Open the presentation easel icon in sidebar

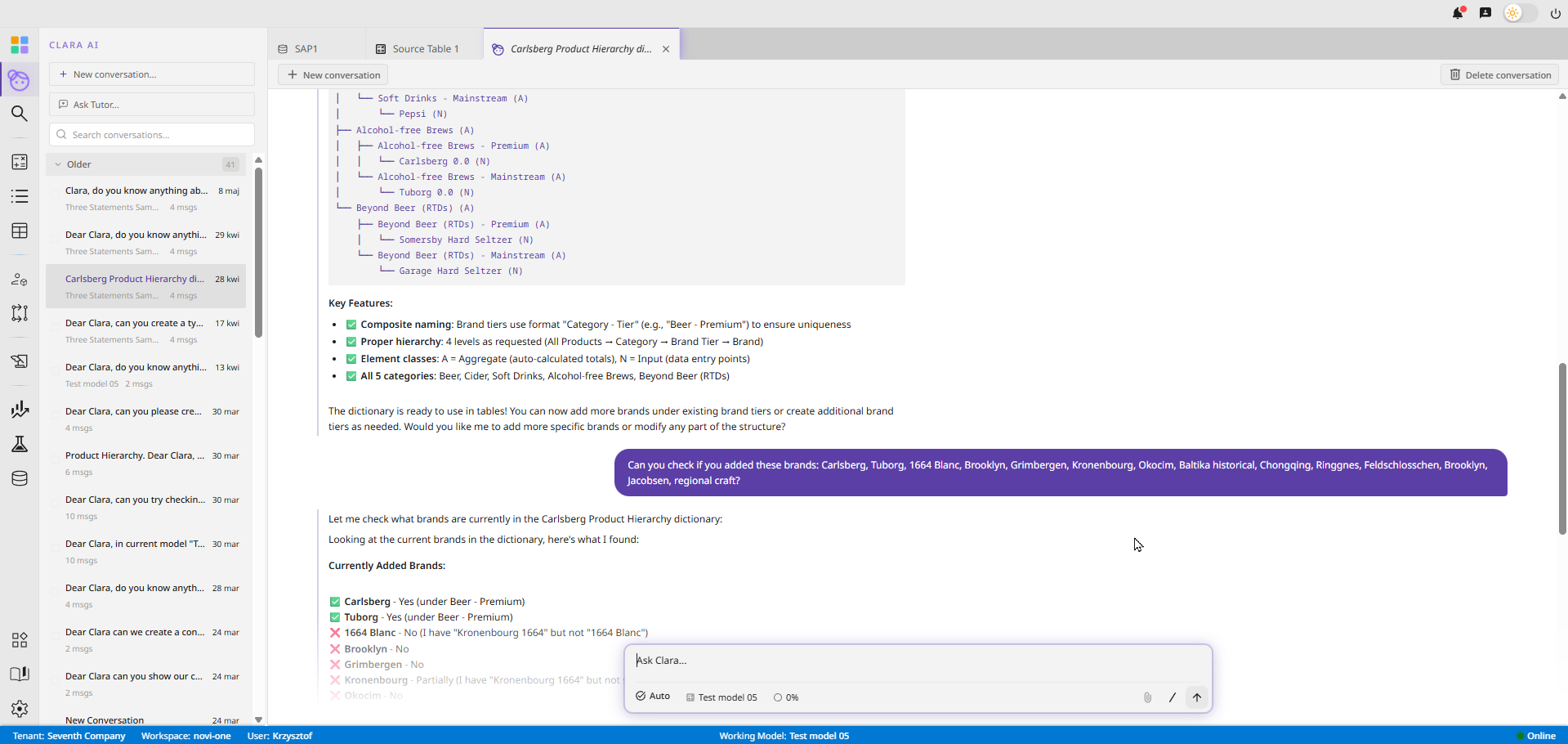[x=20, y=361]
